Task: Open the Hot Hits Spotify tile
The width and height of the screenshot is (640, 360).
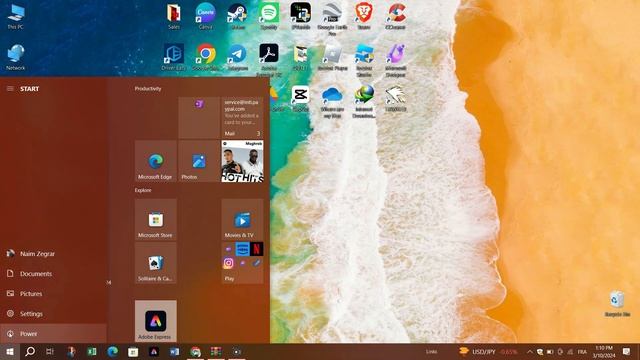Action: pos(242,161)
